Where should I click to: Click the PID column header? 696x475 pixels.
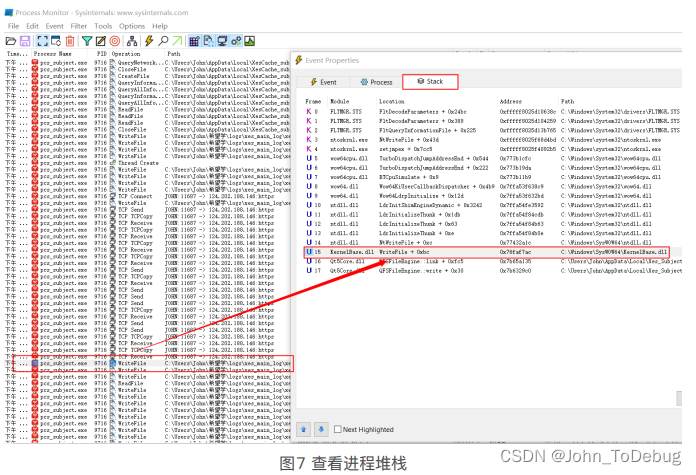coord(102,54)
